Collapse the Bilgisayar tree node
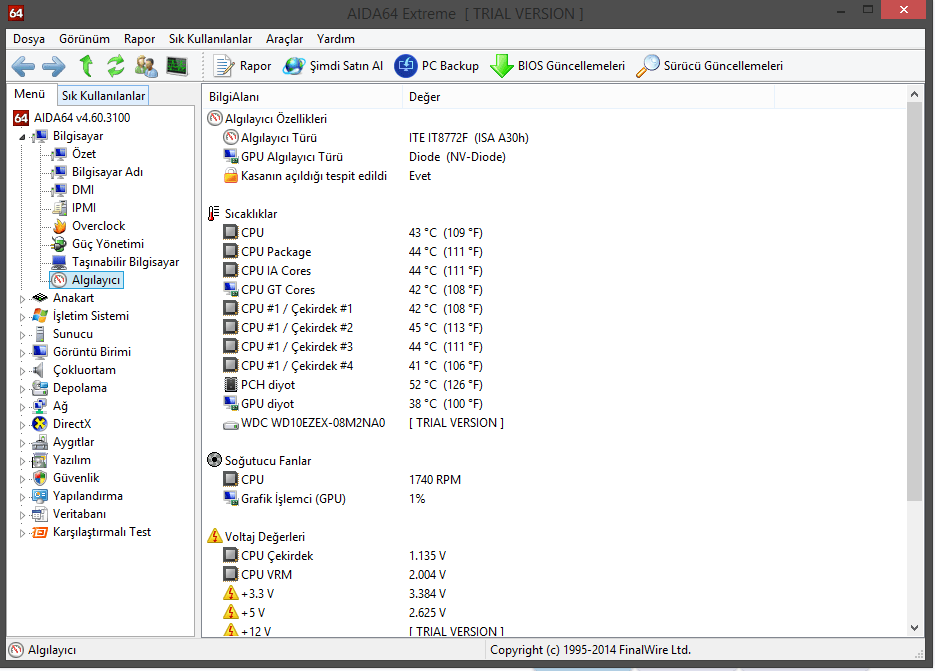The image size is (935, 671). [22, 137]
